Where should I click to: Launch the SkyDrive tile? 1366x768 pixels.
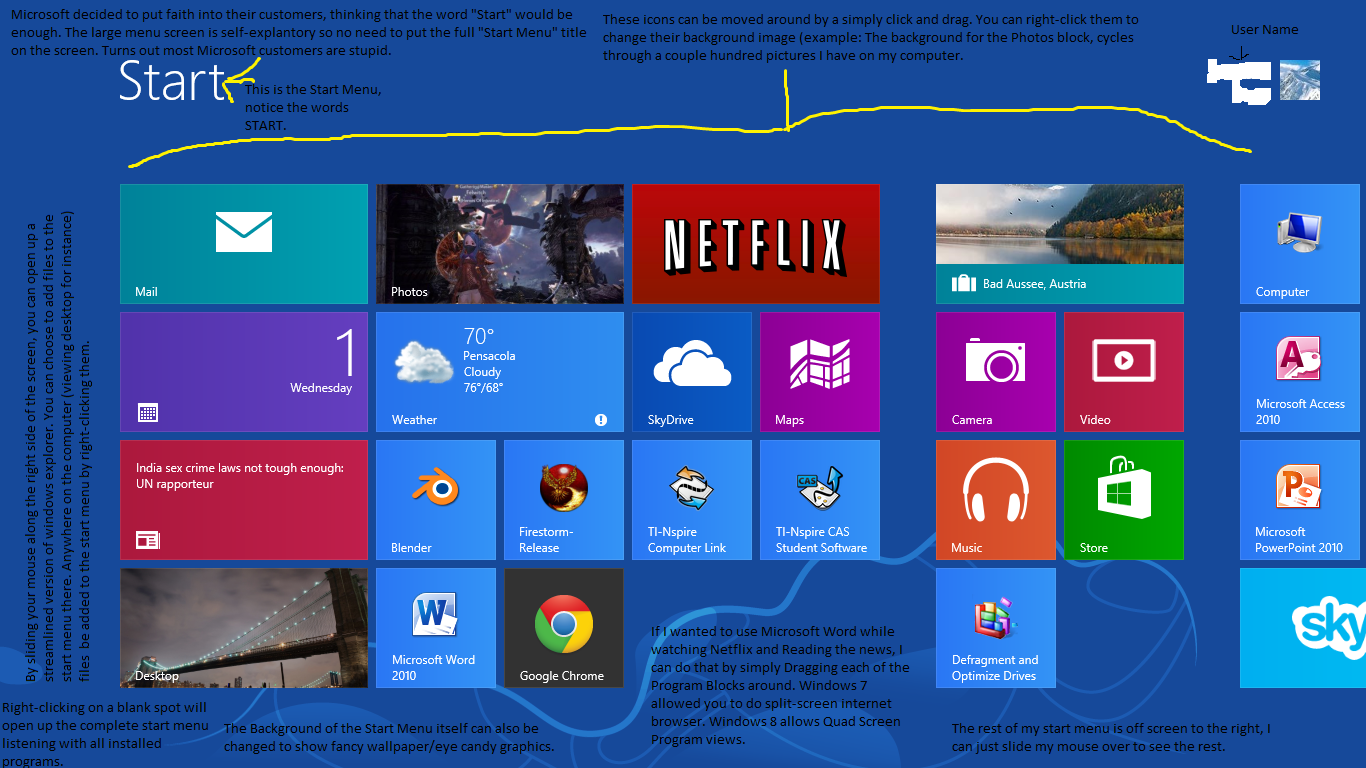[692, 372]
